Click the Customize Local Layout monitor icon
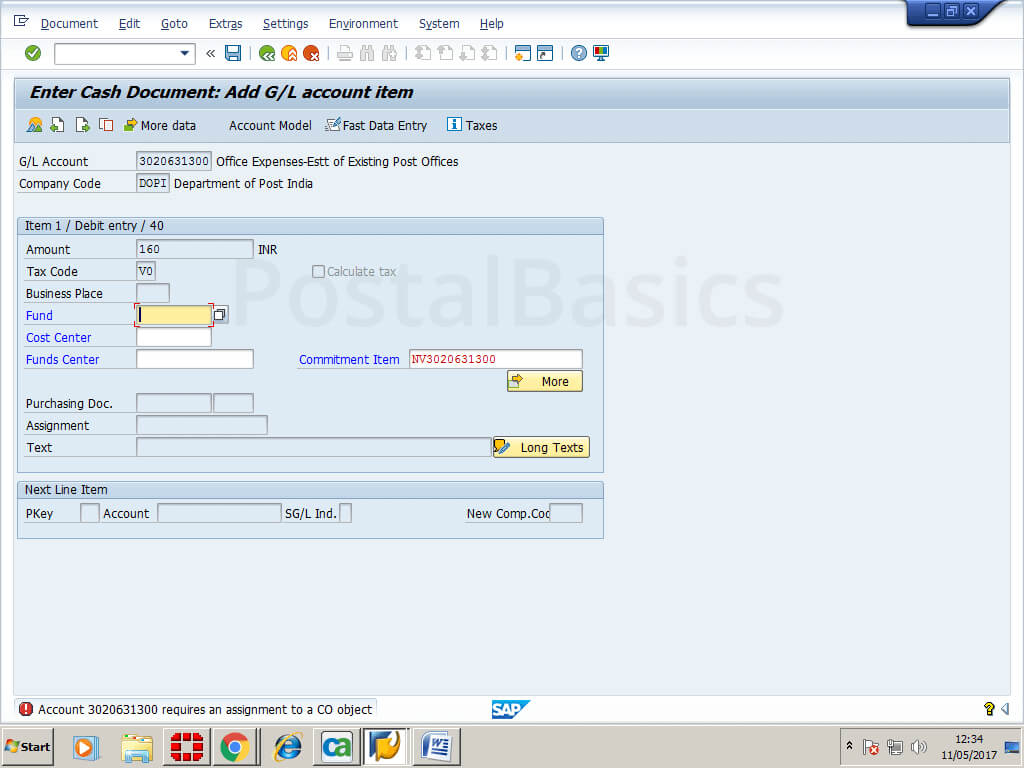Screen dimensions: 1024x768 pyautogui.click(x=601, y=53)
